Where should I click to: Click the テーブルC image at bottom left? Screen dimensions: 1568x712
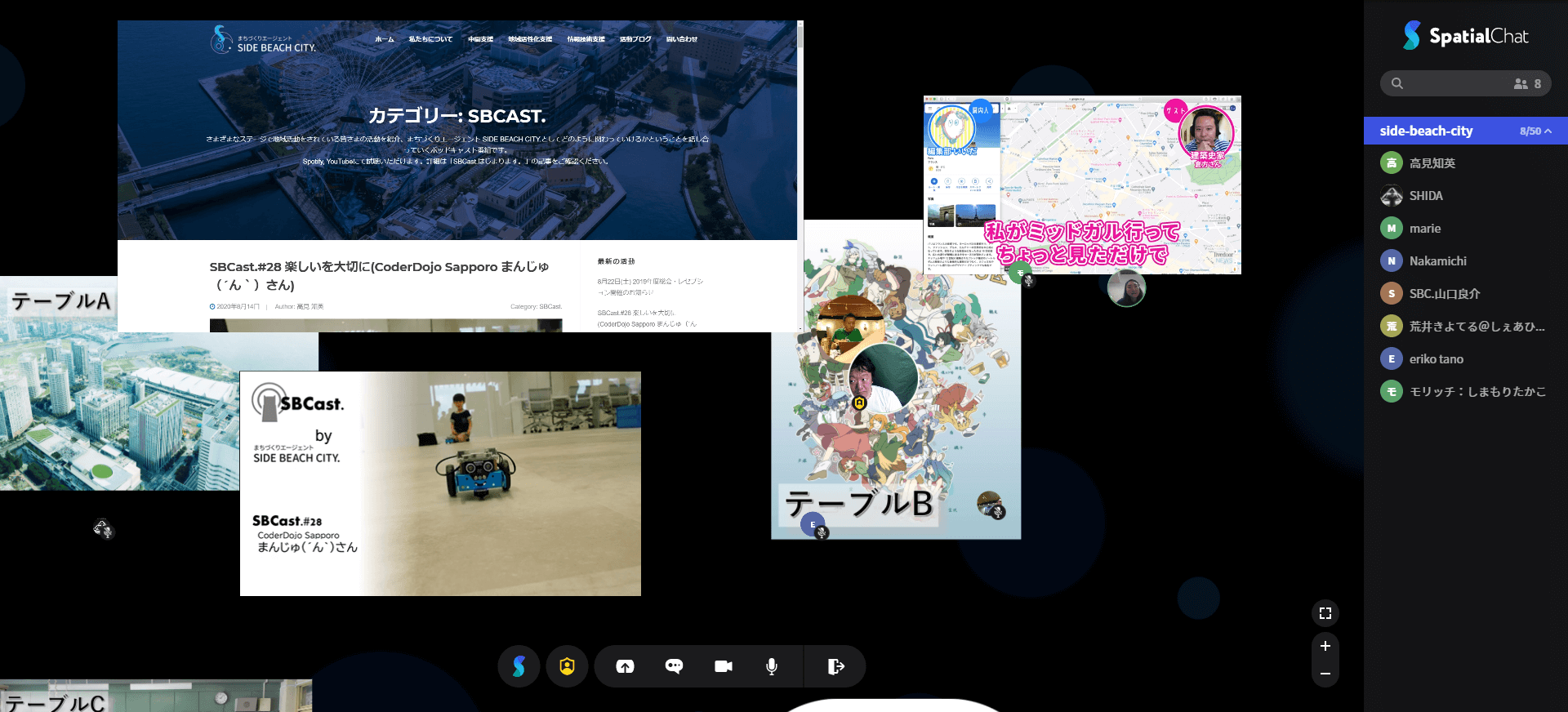click(156, 696)
